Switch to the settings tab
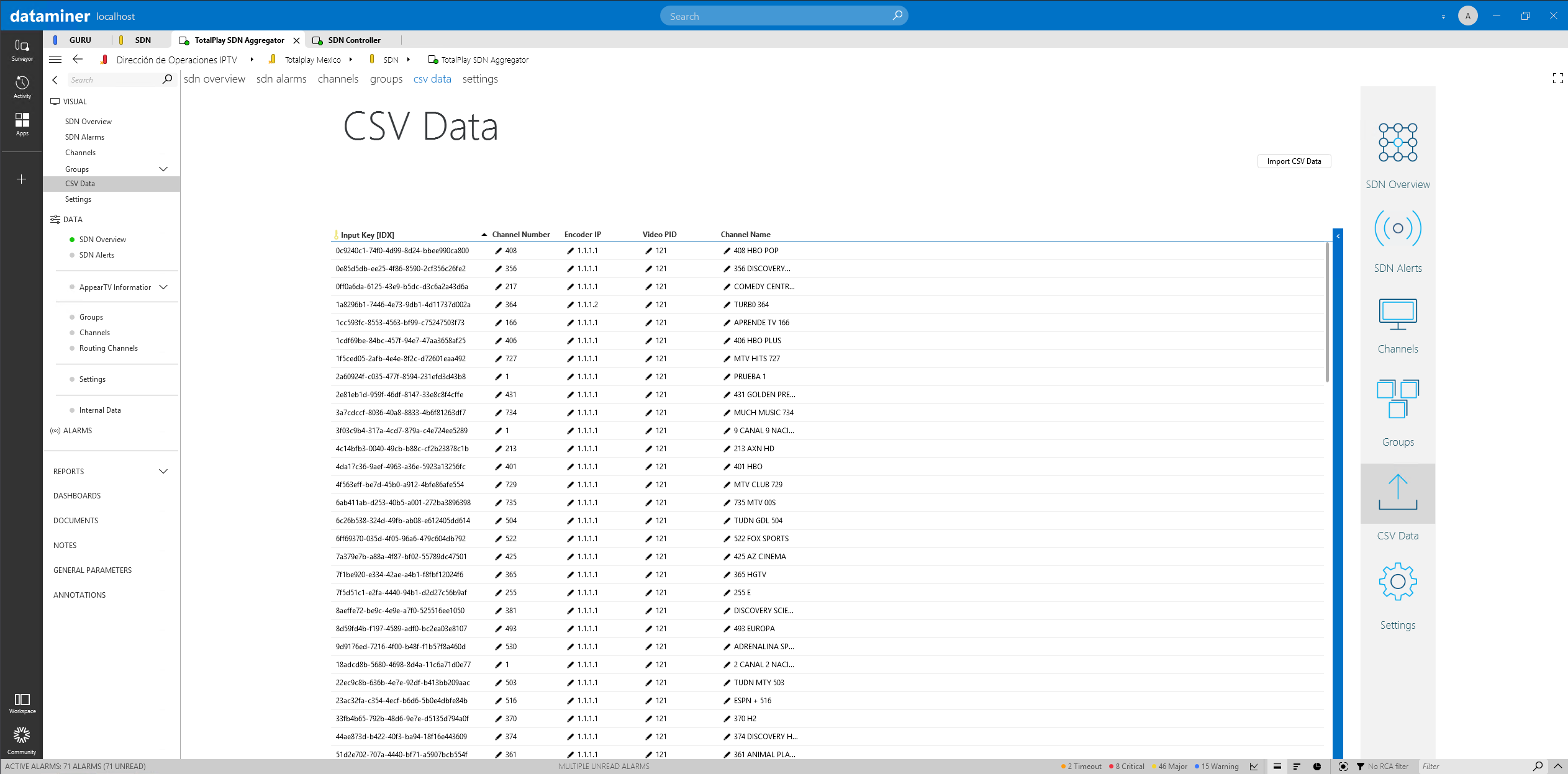1568x774 pixels. click(480, 79)
